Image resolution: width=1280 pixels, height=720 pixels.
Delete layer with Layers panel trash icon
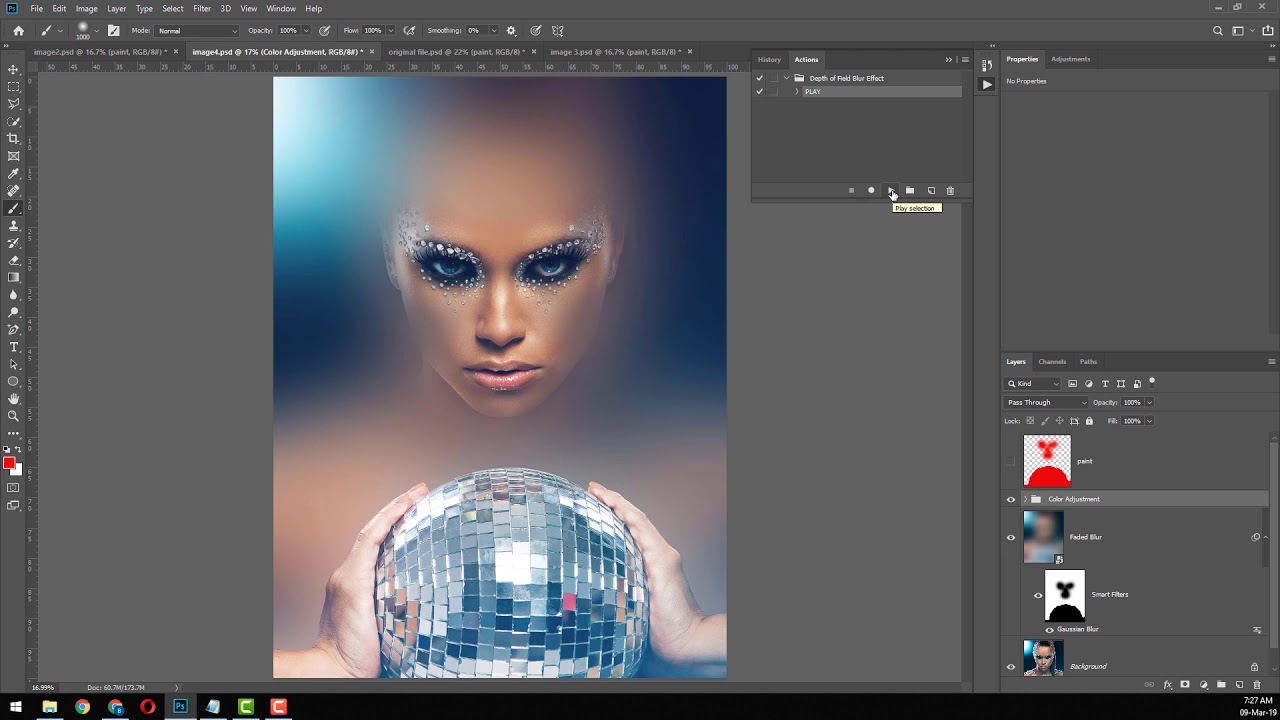[1257, 685]
